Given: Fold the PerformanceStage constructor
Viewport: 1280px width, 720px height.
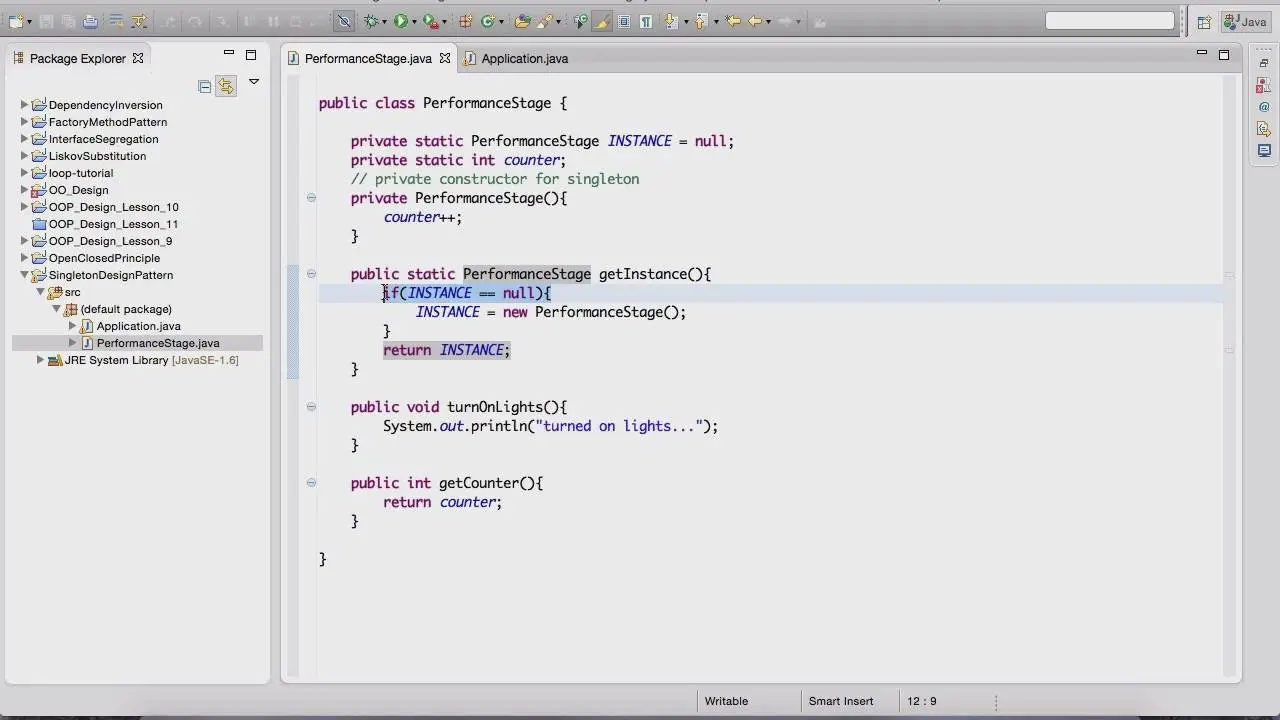Looking at the screenshot, I should pyautogui.click(x=311, y=198).
